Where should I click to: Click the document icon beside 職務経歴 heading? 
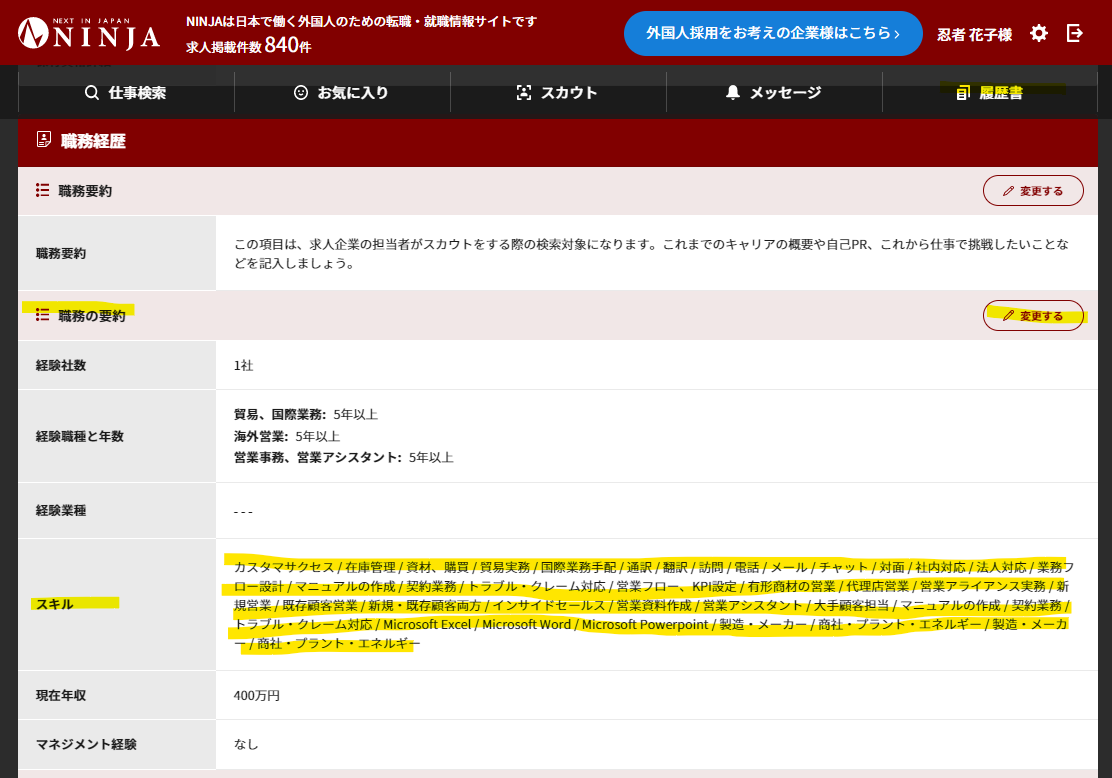coord(44,140)
